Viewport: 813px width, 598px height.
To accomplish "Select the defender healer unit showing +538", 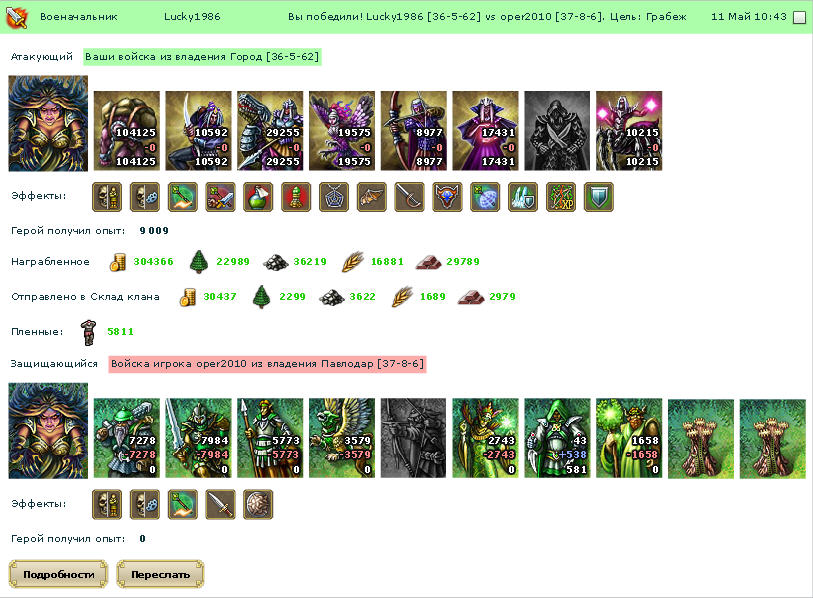I will pyautogui.click(x=557, y=438).
